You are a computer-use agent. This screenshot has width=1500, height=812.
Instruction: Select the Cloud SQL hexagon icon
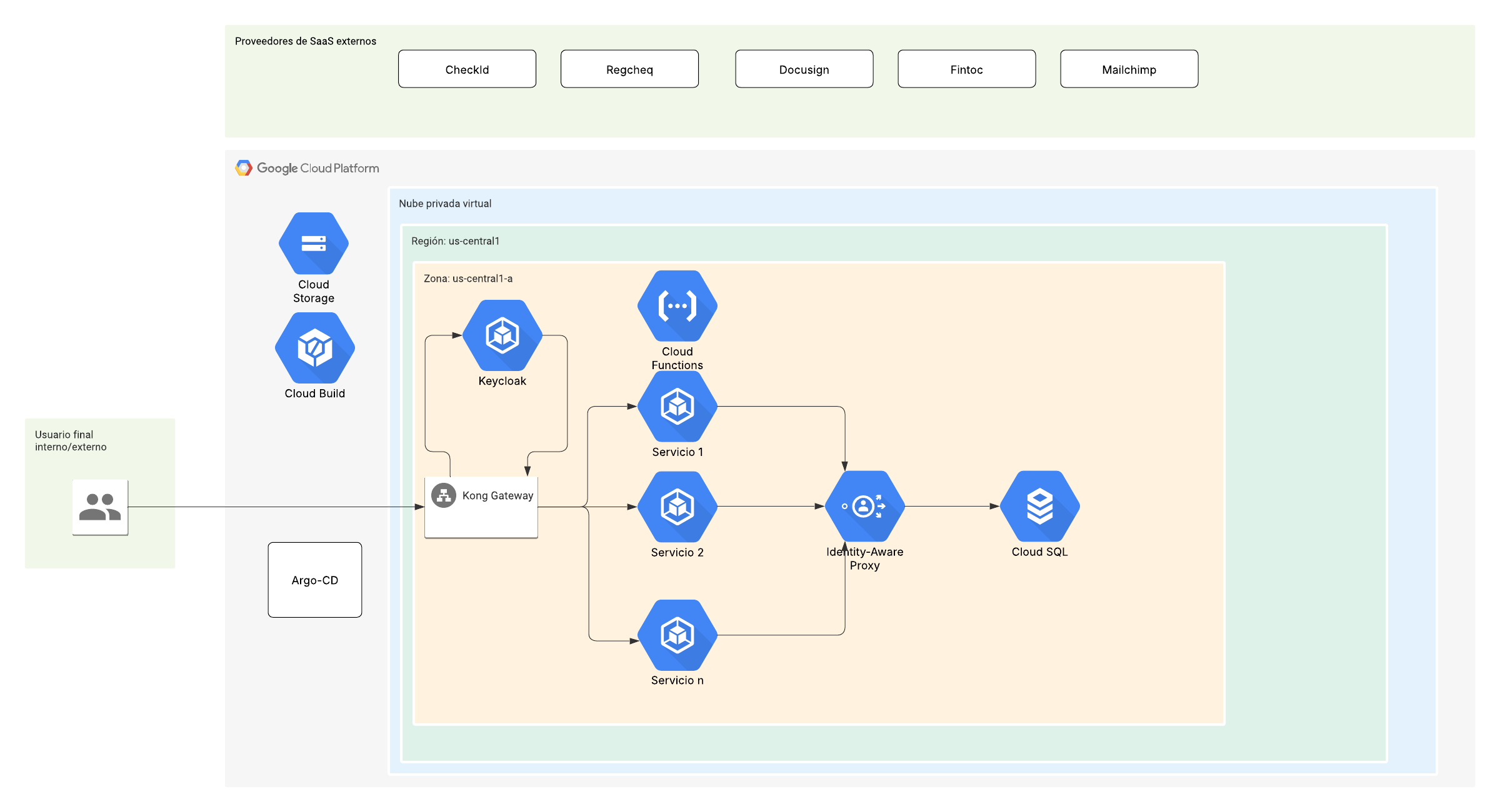[x=1040, y=506]
